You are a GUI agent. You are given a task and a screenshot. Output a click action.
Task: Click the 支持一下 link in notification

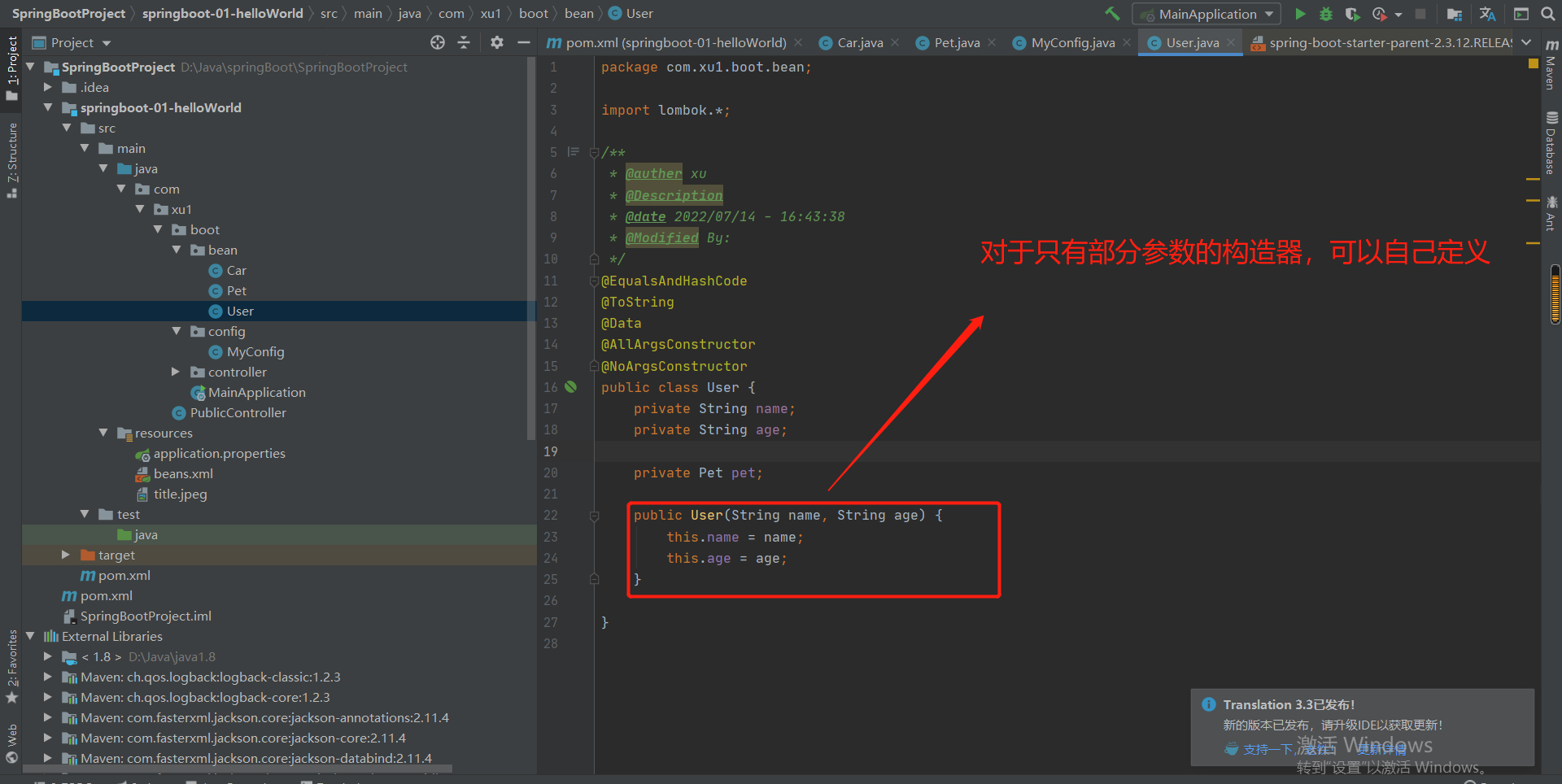tap(1267, 749)
